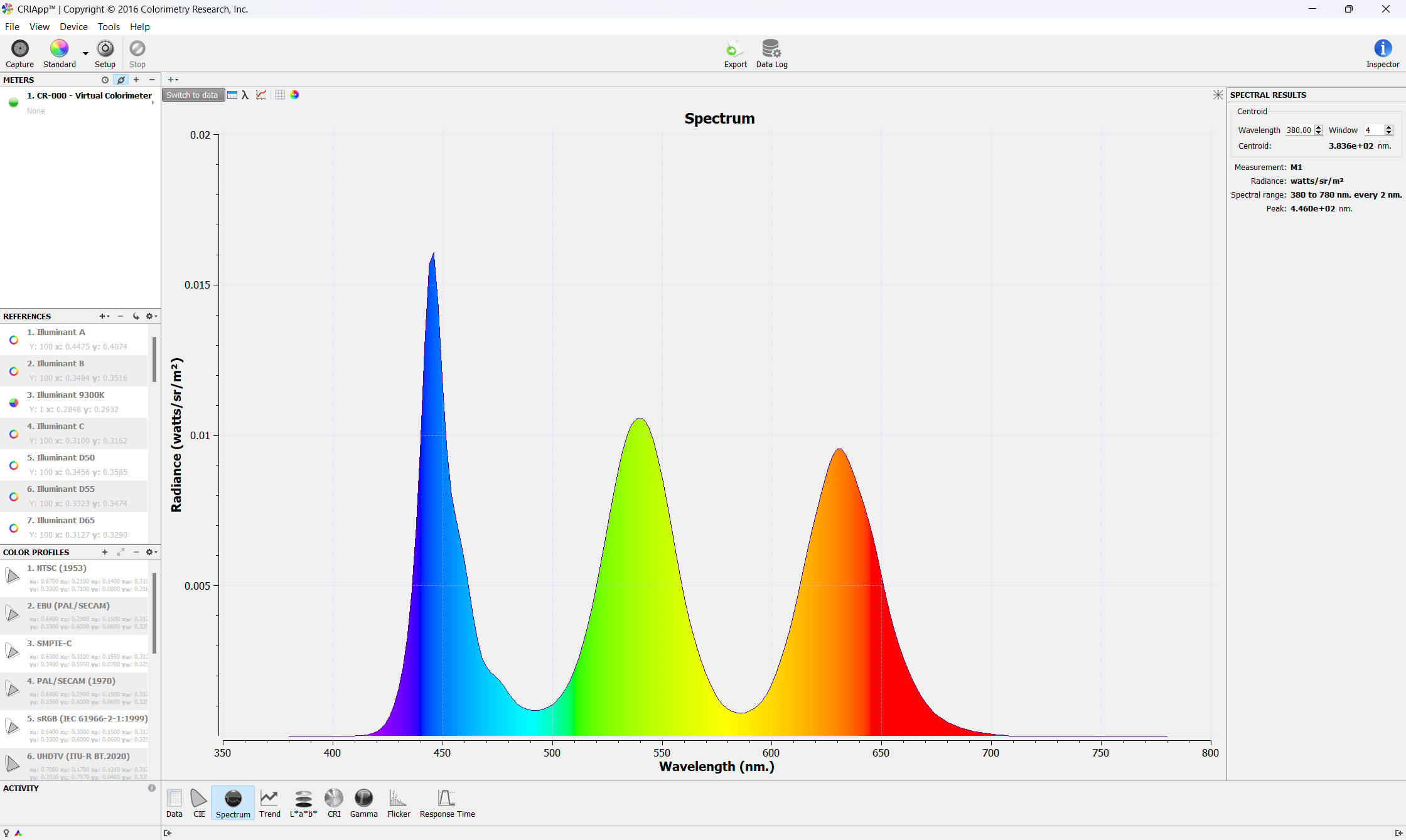1406x840 pixels.
Task: Expand the Standard dropdown arrow
Action: pyautogui.click(x=85, y=54)
